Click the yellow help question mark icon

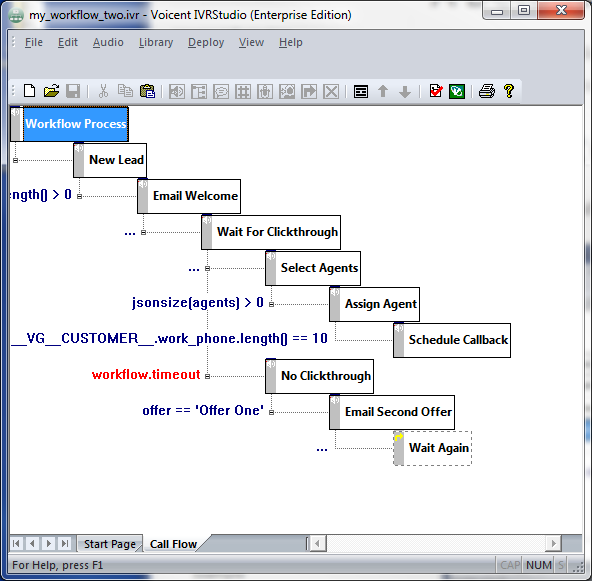tap(509, 91)
